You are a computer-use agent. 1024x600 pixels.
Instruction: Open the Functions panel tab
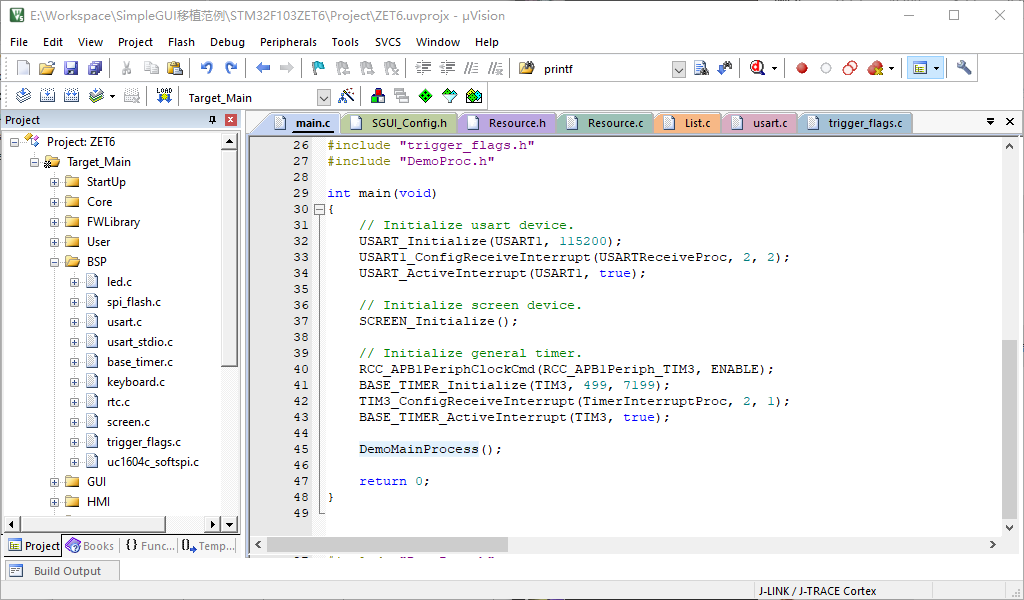(x=150, y=546)
